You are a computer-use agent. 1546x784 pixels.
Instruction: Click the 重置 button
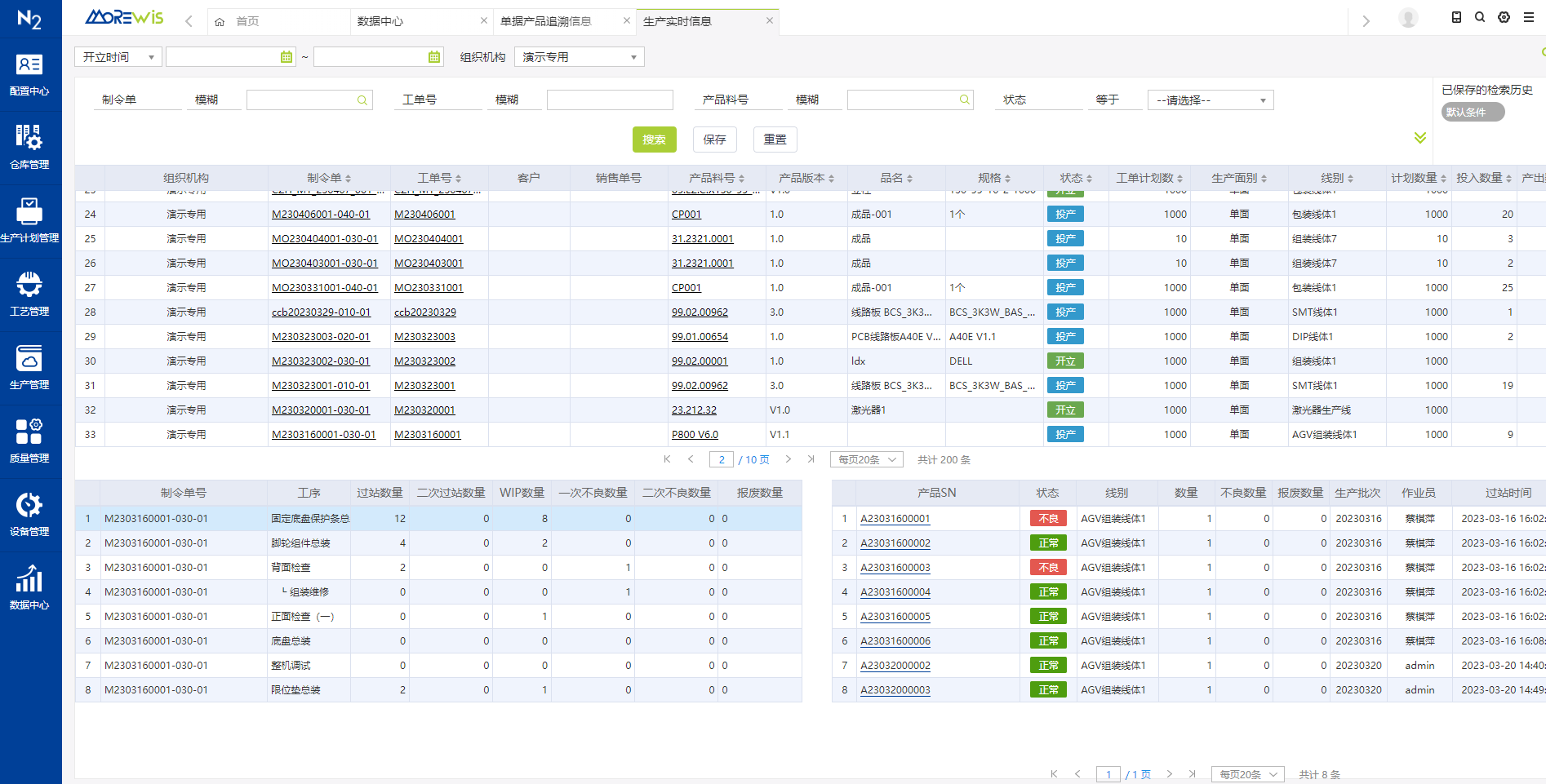tap(775, 140)
